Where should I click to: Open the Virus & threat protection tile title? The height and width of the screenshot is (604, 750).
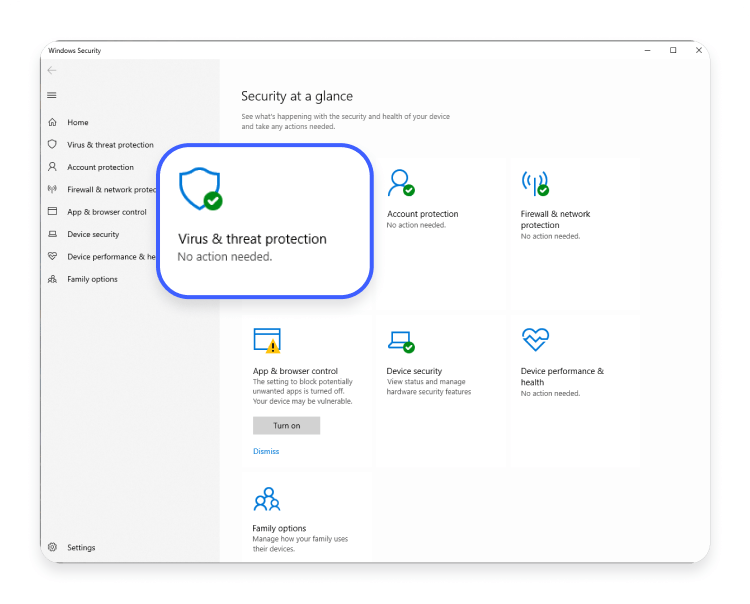tap(252, 239)
